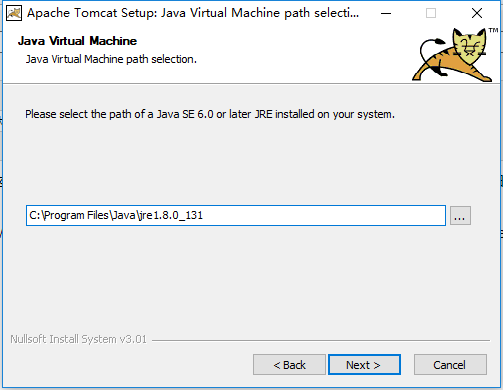Minimize the Apache Tomcat Setup window
Screen dimensions: 503x390
386,13
